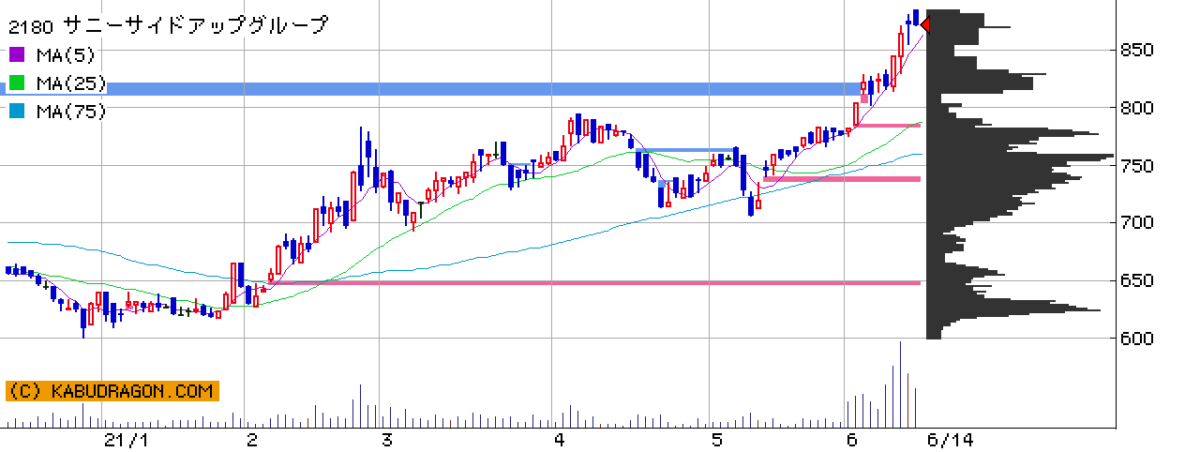Screen dimensions: 1200x452
Task: Click the 650 price axis label
Action: [1138, 281]
